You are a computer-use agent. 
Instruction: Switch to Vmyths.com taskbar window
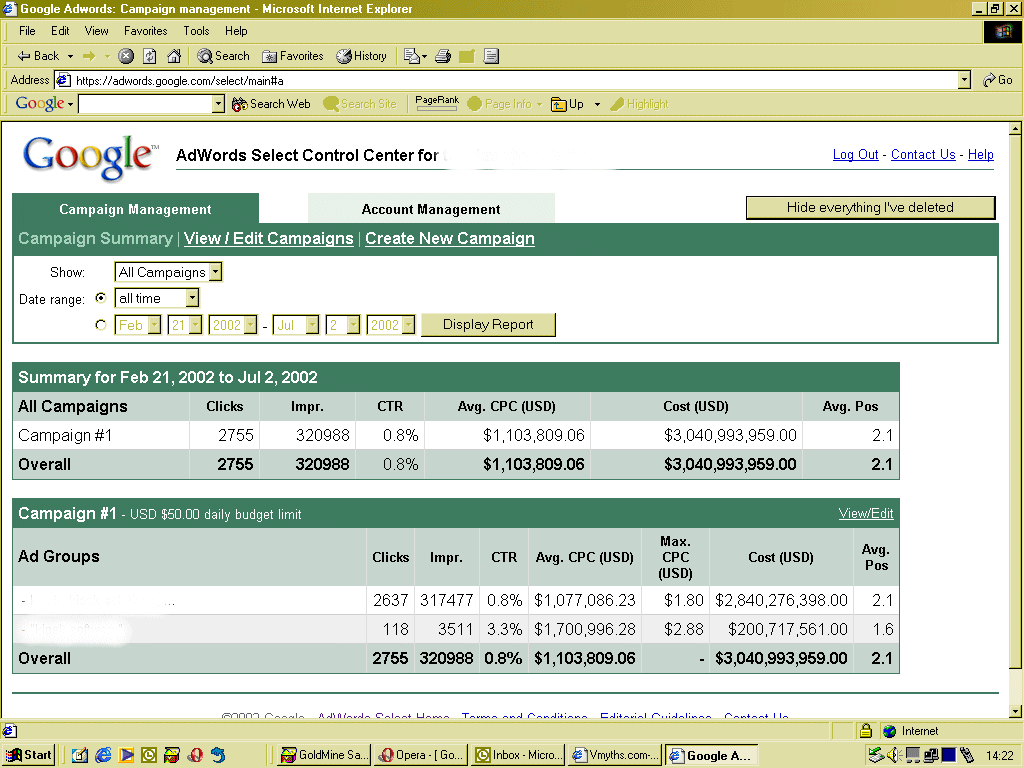(x=615, y=755)
